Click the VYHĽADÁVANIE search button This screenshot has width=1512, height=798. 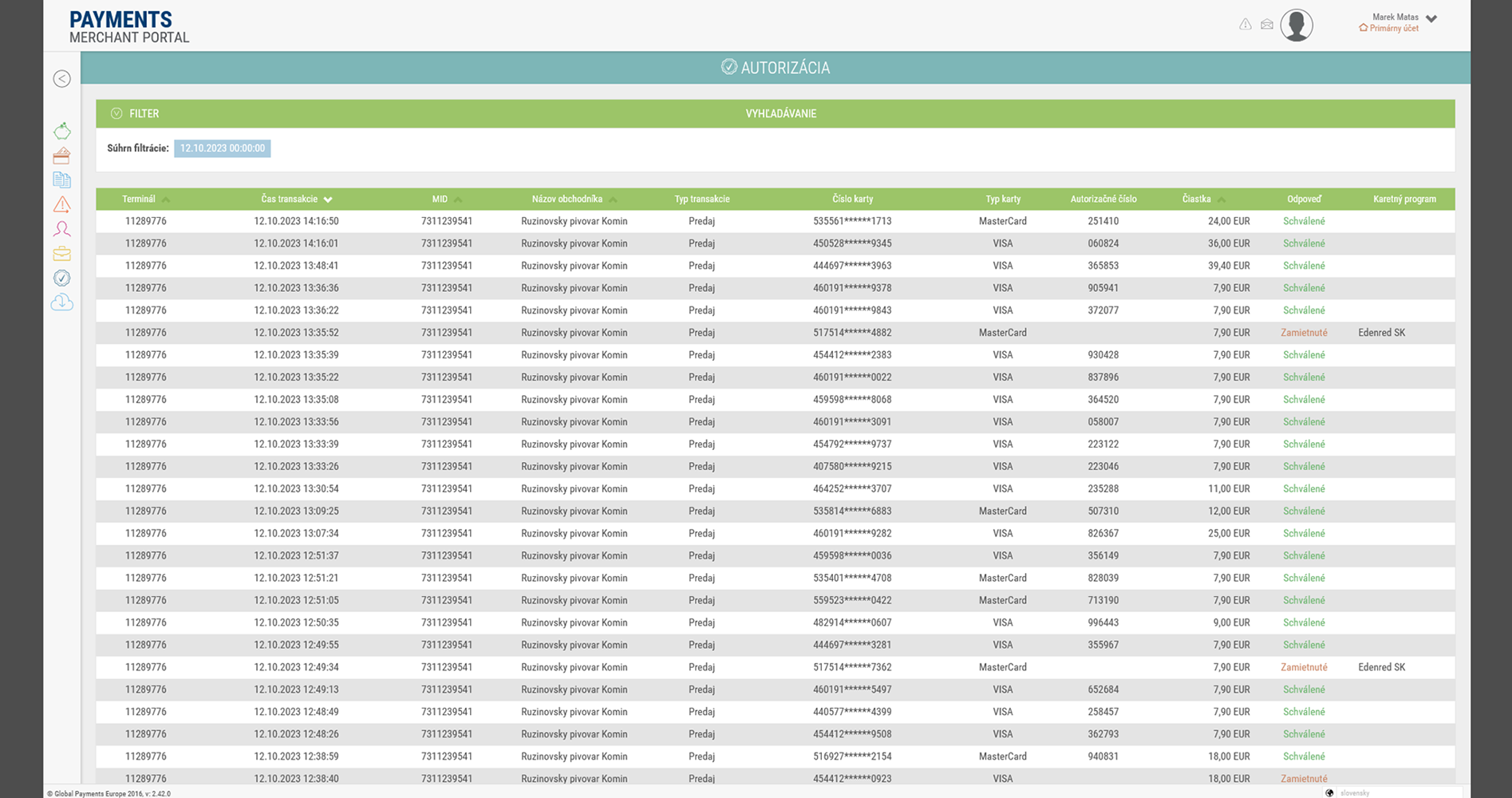click(781, 113)
